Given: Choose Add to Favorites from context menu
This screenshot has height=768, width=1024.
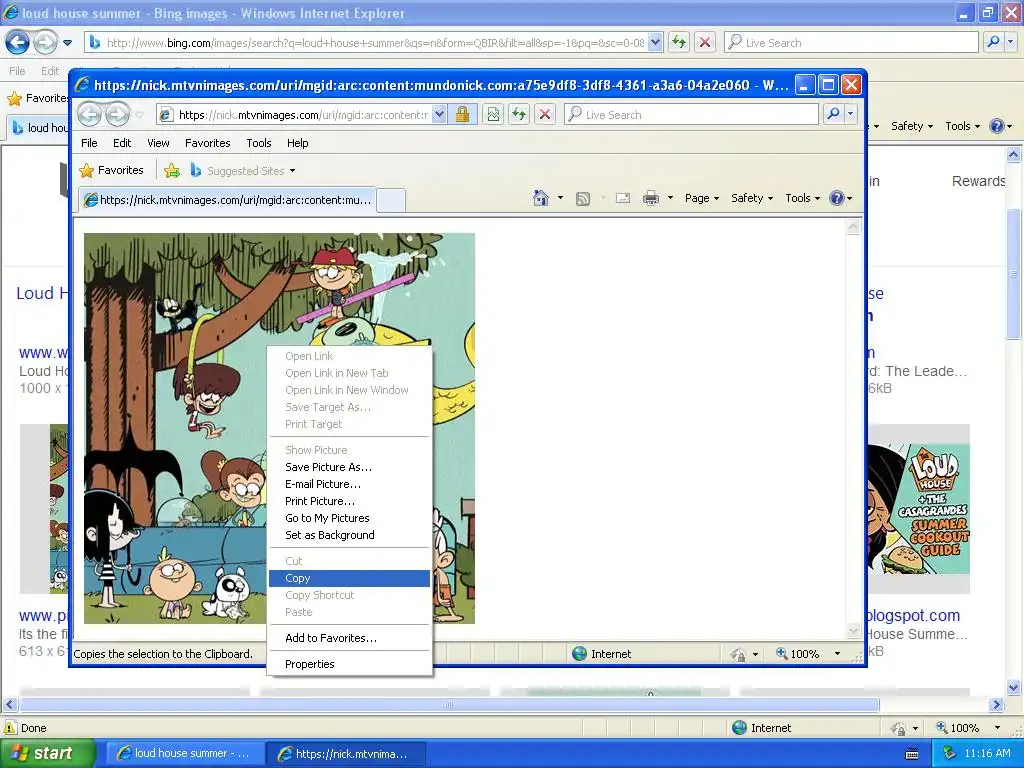Looking at the screenshot, I should [x=349, y=638].
